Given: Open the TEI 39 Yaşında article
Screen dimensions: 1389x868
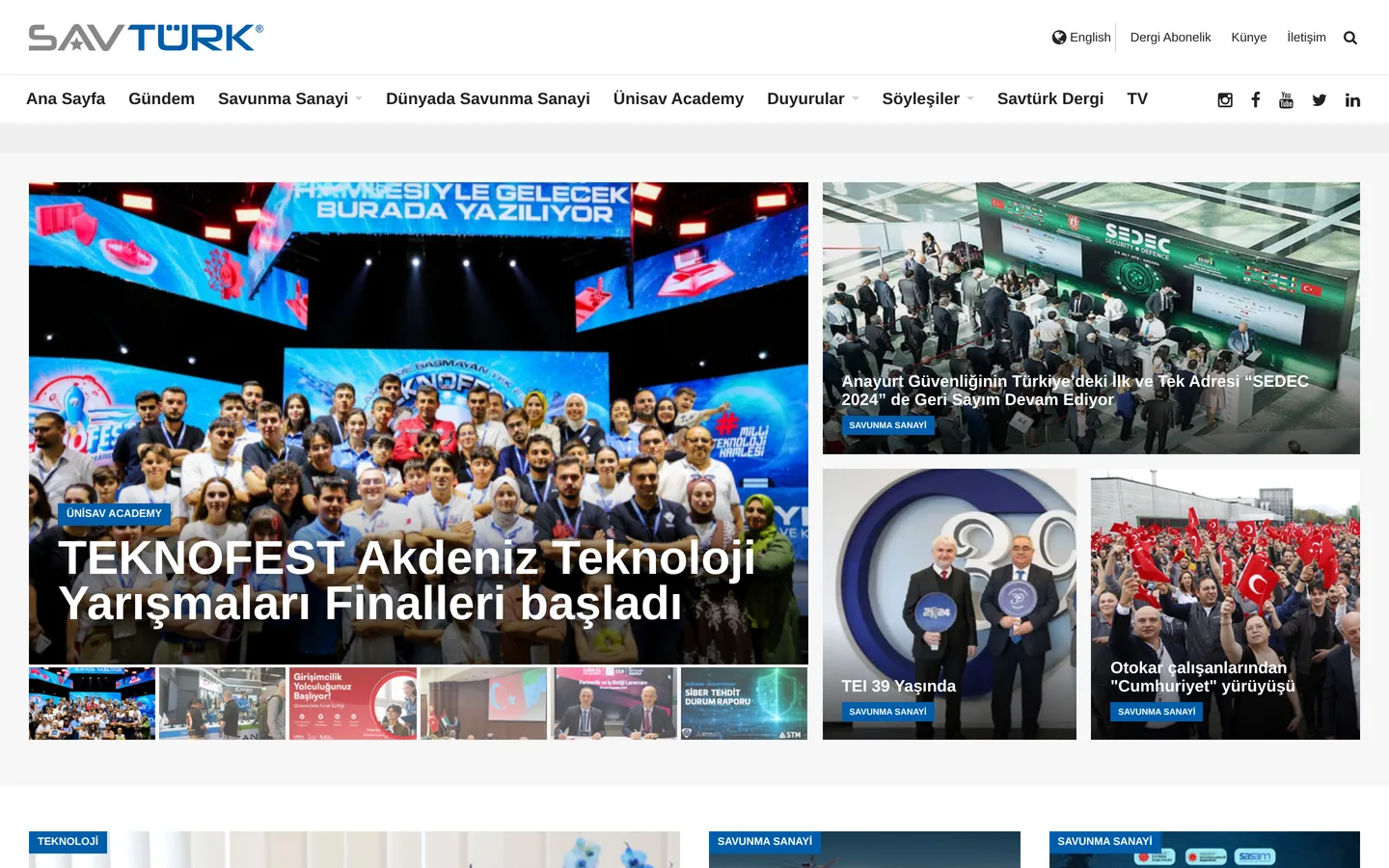Looking at the screenshot, I should (x=898, y=686).
